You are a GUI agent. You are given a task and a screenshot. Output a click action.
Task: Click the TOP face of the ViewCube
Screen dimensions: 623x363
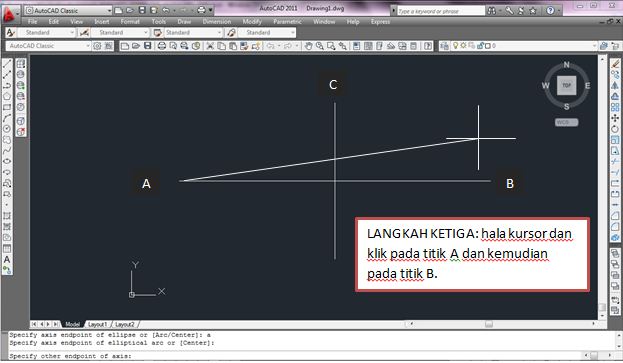click(567, 85)
